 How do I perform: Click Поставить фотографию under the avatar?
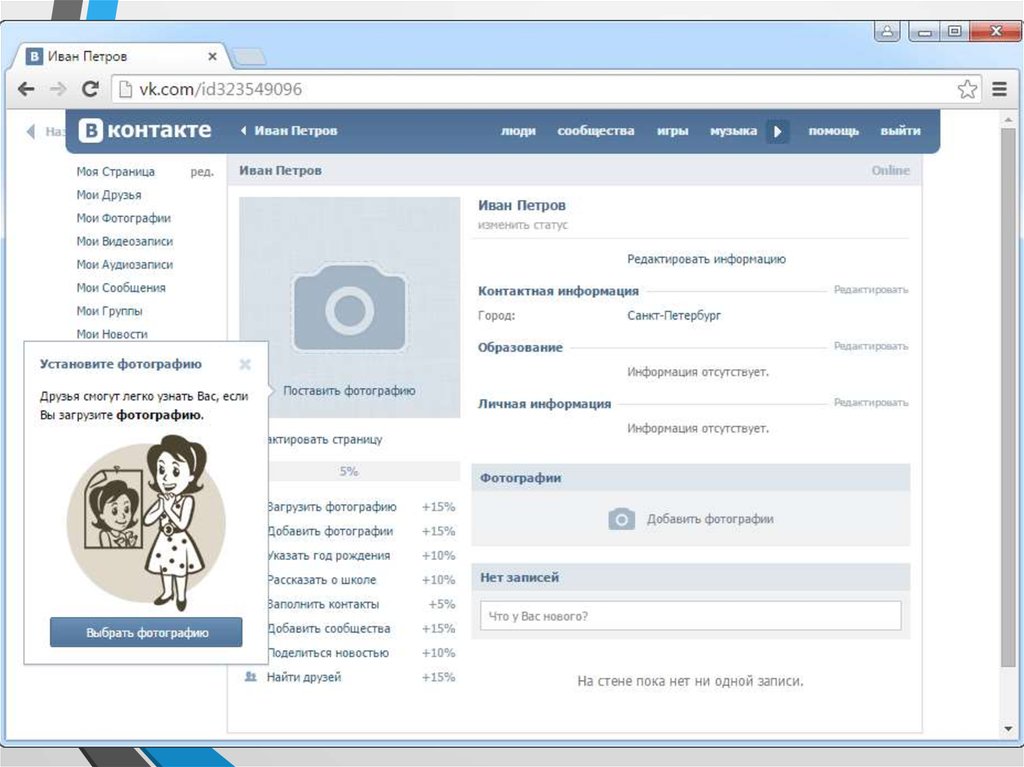(349, 390)
